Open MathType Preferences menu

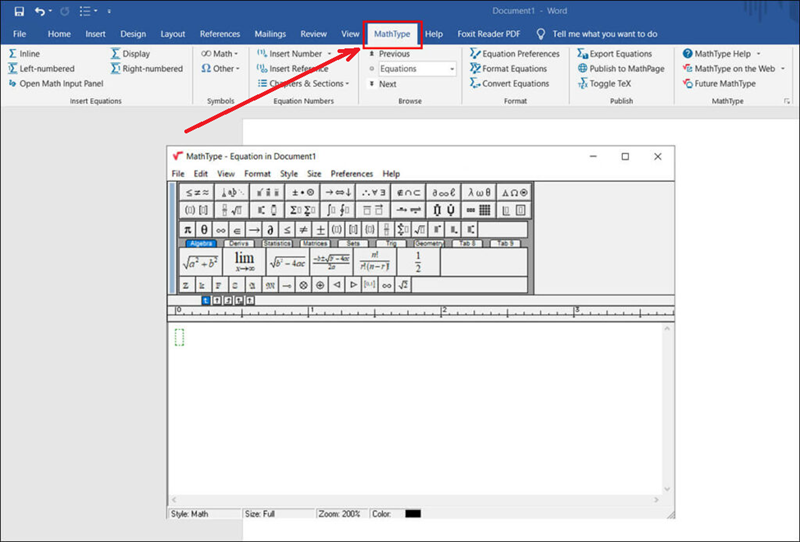click(x=352, y=174)
